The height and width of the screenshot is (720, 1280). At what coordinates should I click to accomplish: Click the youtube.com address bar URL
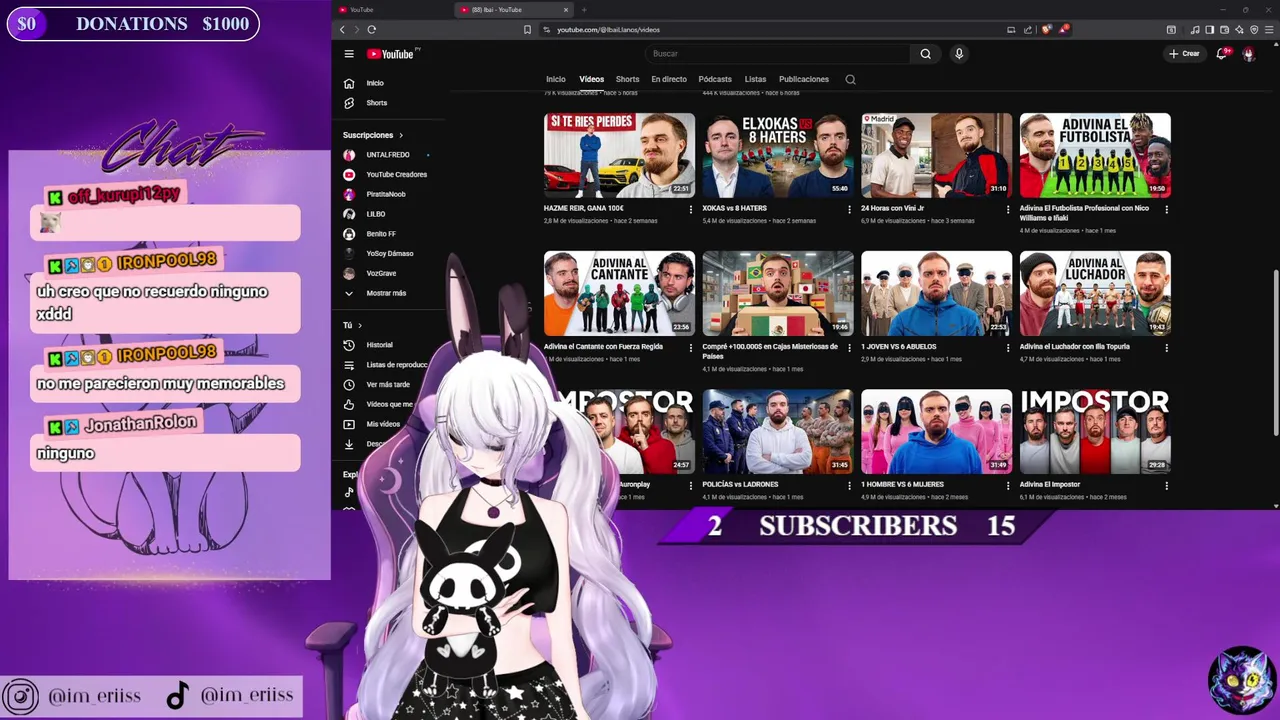pos(608,30)
